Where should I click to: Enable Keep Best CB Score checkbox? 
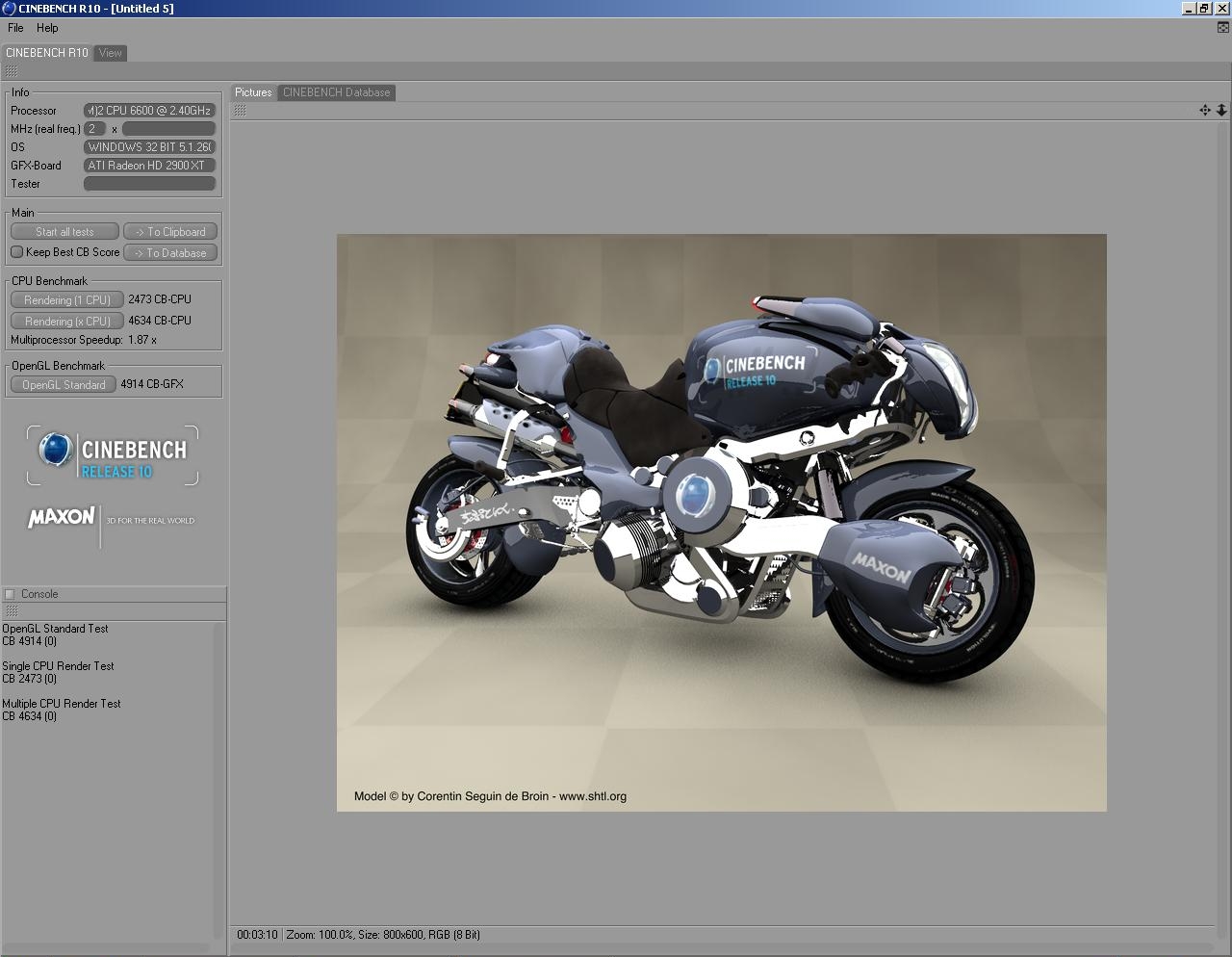[x=16, y=252]
